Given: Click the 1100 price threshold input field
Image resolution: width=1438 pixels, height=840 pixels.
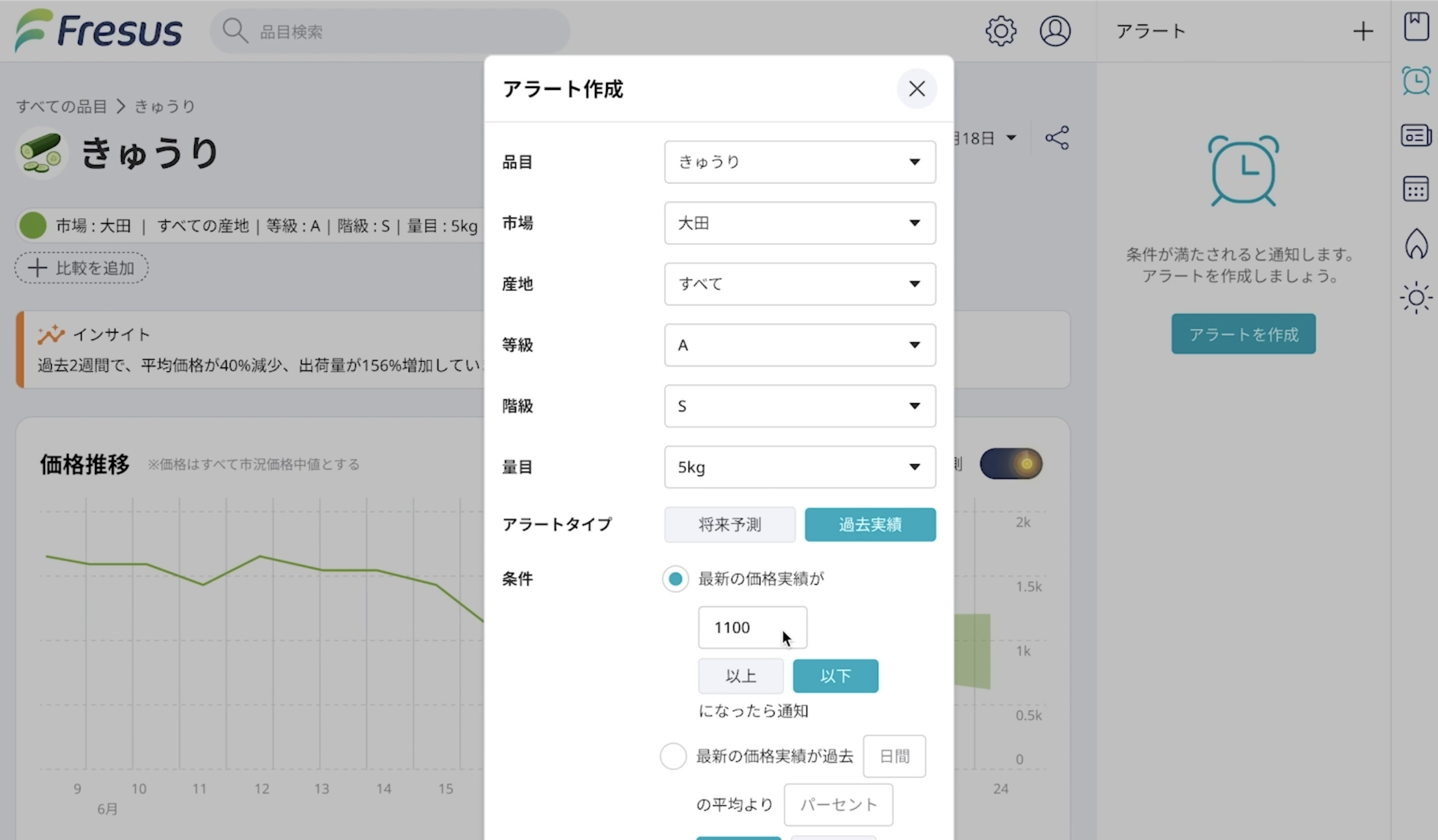Looking at the screenshot, I should 751,627.
